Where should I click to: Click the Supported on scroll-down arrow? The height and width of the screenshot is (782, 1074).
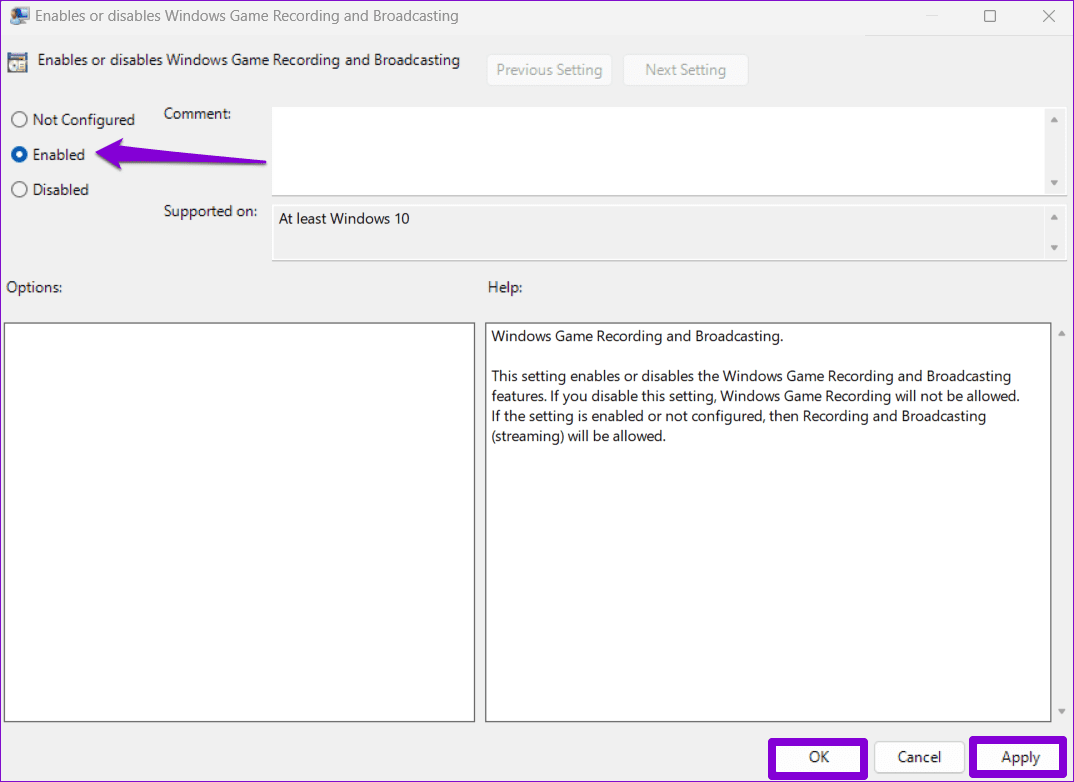click(1054, 247)
